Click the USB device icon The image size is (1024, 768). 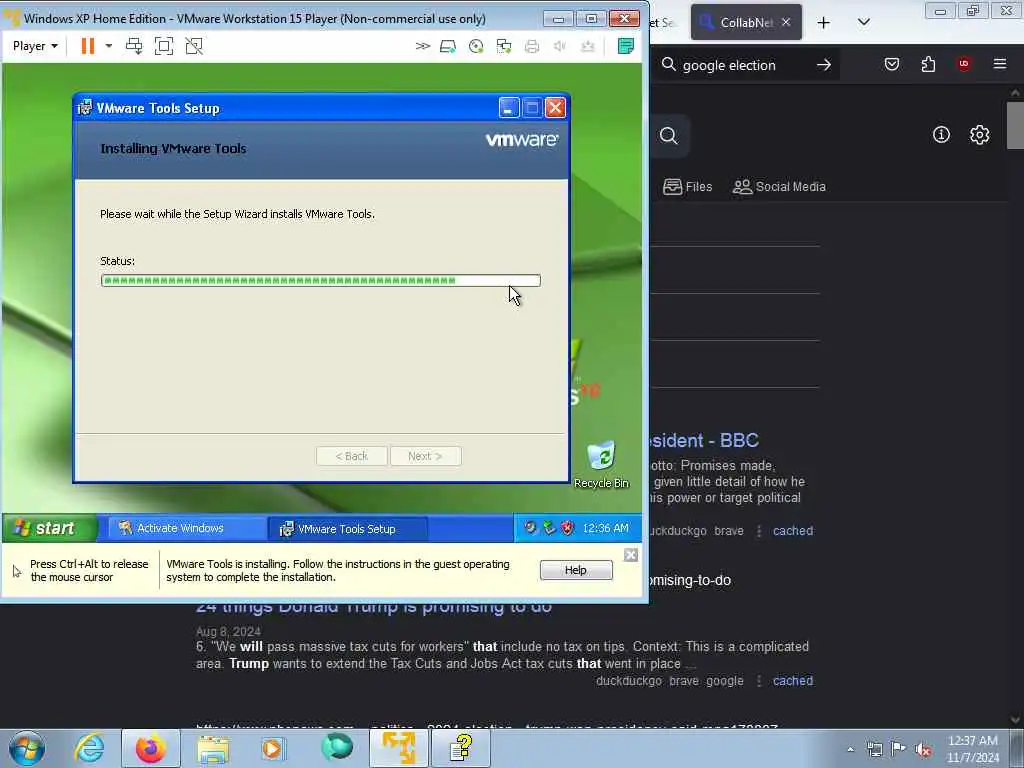[x=588, y=46]
